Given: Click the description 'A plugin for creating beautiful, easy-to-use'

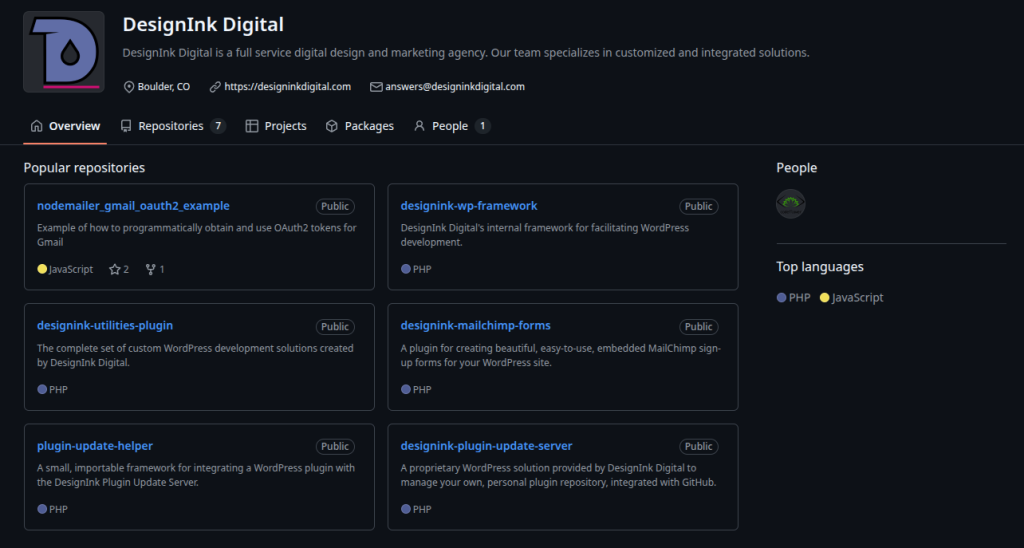Looking at the screenshot, I should pos(560,355).
